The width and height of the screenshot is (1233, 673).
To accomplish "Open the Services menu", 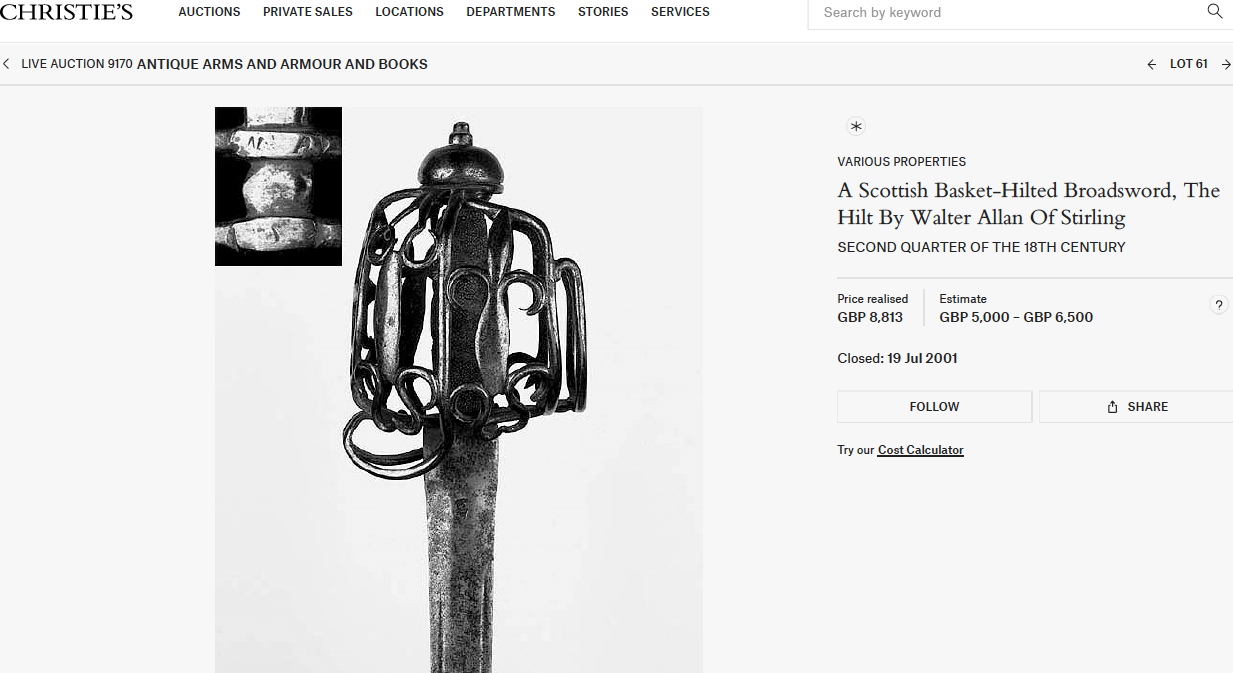I will tap(680, 12).
